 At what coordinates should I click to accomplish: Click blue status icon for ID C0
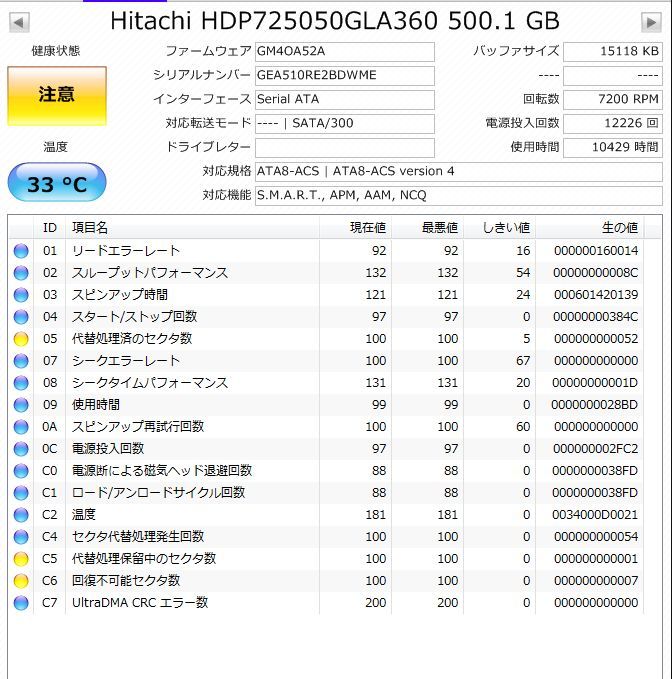21,471
